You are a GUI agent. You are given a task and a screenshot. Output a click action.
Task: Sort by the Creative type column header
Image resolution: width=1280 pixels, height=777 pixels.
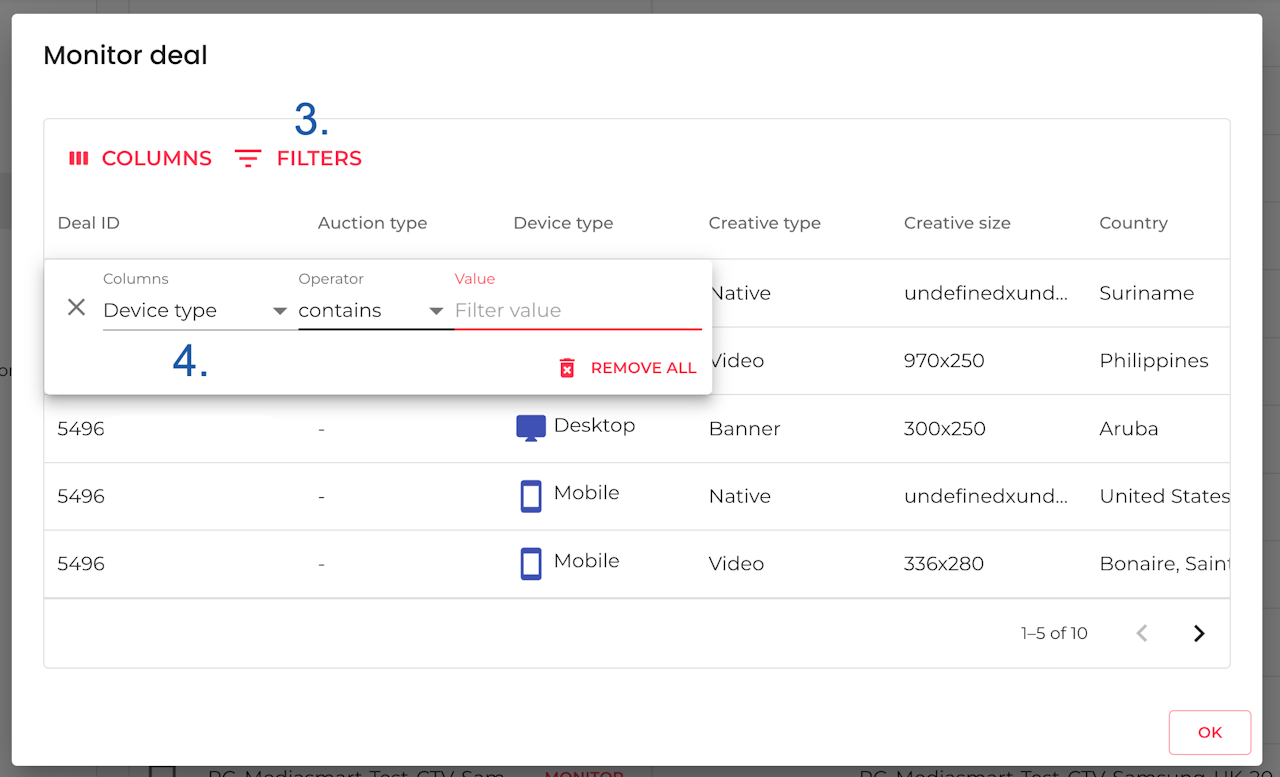point(764,223)
